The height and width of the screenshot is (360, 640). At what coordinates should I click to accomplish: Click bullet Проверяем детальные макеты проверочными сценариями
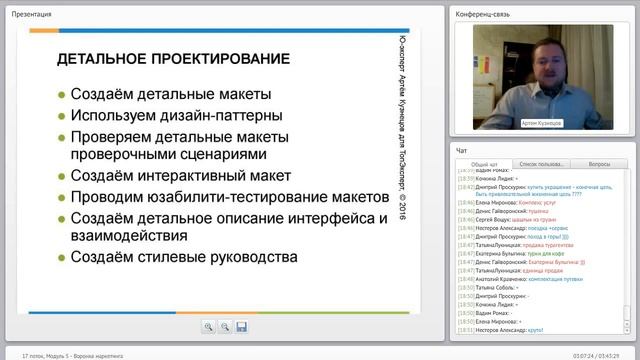[180, 145]
